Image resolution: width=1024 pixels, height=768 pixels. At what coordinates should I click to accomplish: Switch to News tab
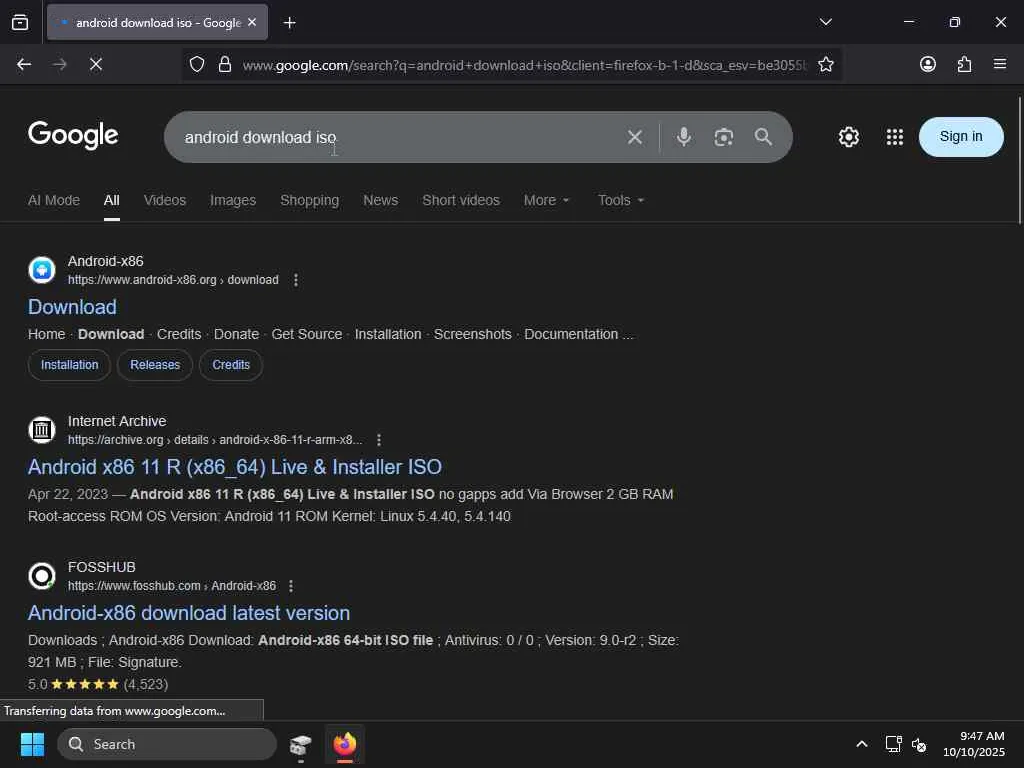point(380,200)
